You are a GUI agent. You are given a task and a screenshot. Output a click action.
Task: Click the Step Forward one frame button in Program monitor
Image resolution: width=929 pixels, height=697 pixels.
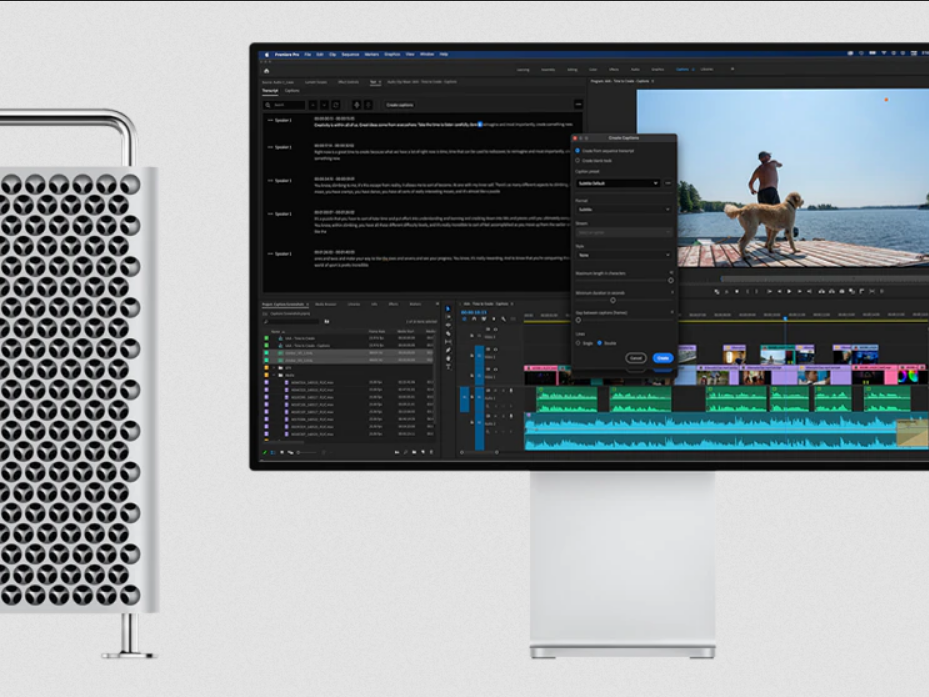(799, 291)
